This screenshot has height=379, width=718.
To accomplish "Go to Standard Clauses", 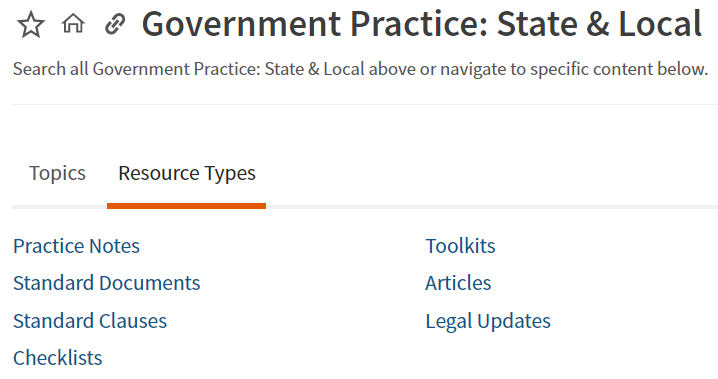I will (90, 321).
